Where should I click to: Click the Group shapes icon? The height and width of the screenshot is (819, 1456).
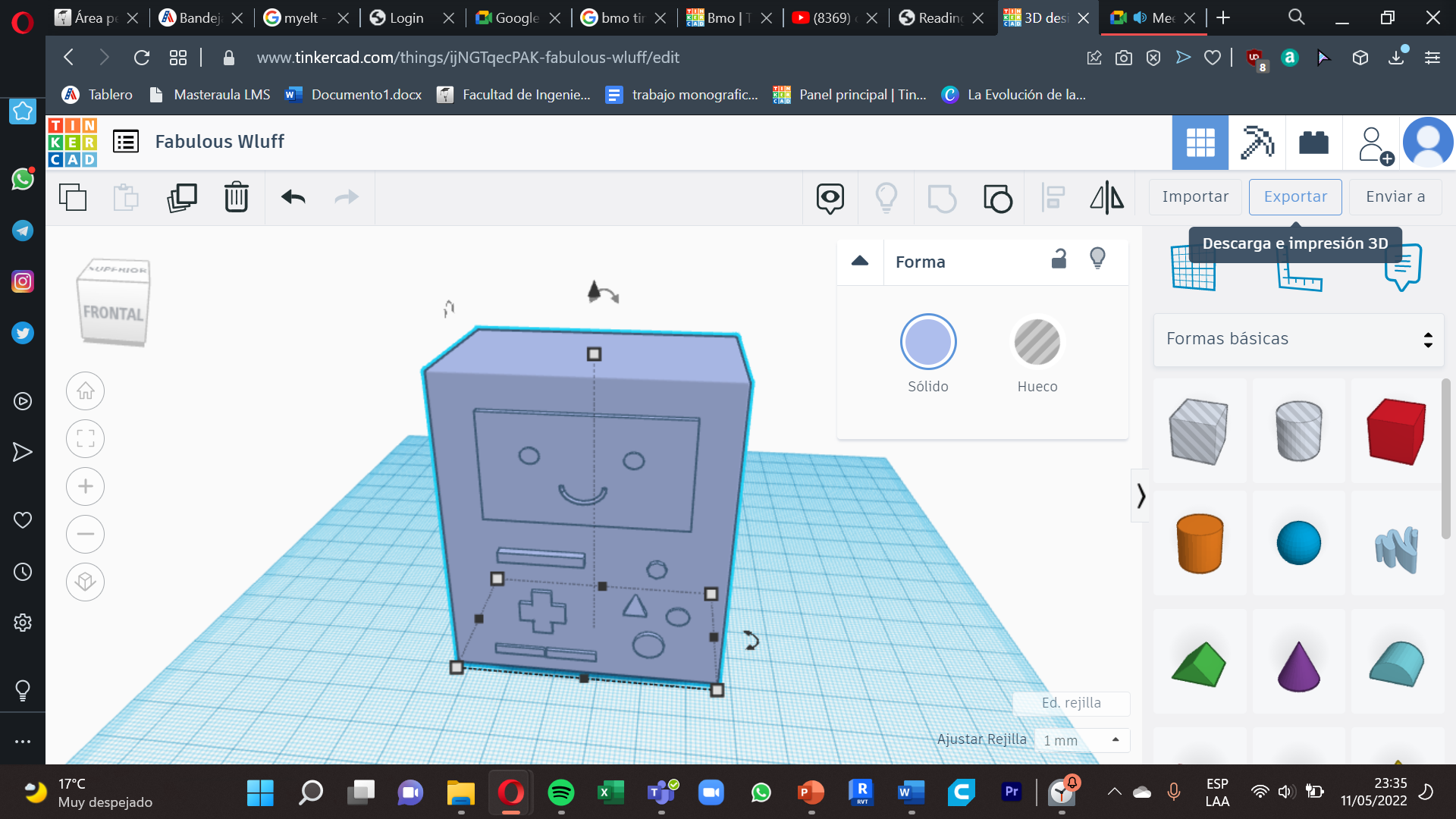click(x=942, y=198)
